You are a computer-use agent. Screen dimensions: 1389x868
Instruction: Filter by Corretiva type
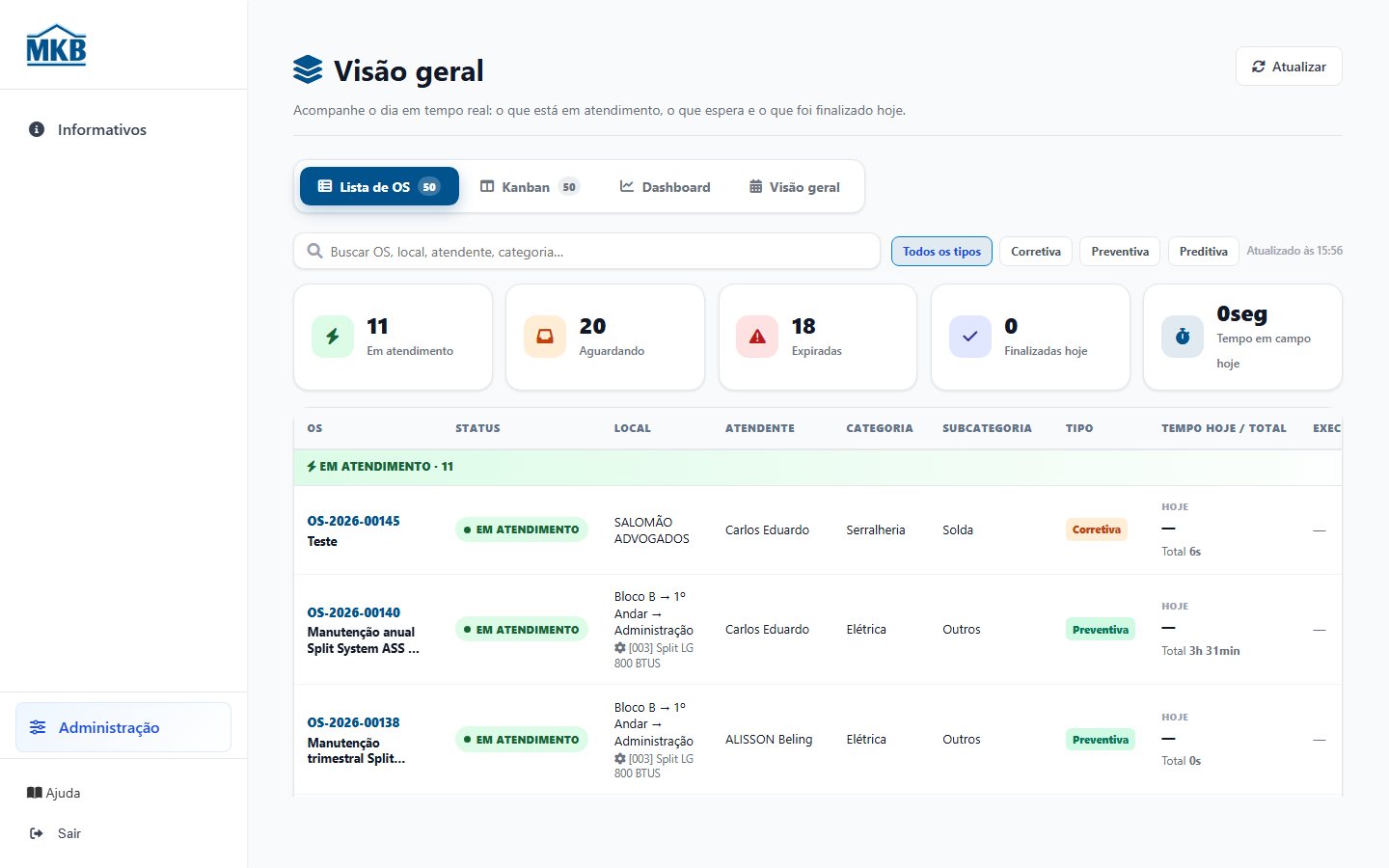tap(1036, 251)
